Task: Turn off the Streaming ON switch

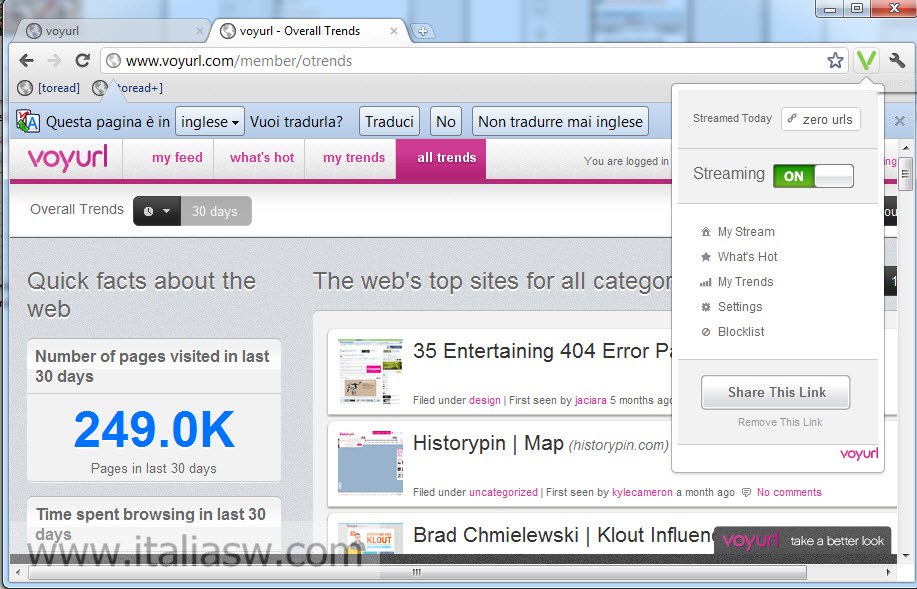Action: point(813,176)
